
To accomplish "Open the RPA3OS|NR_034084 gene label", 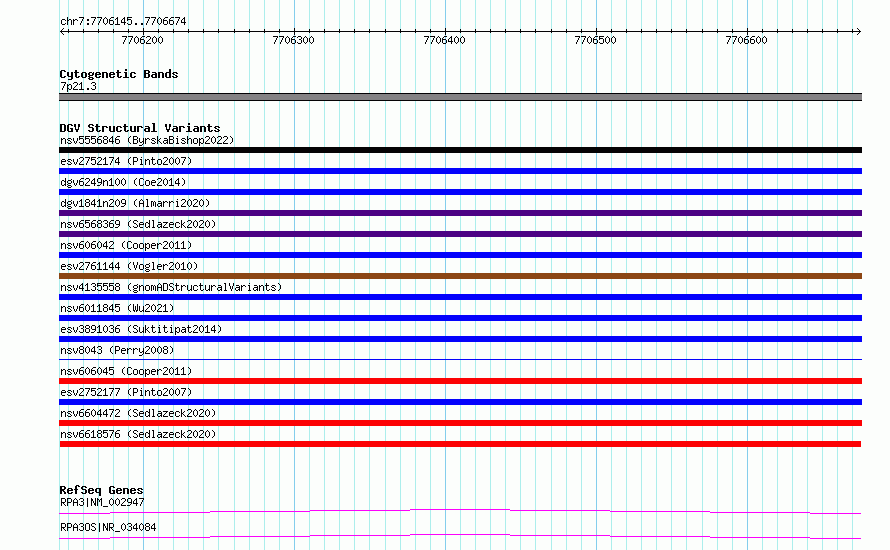I will pyautogui.click(x=108, y=527).
